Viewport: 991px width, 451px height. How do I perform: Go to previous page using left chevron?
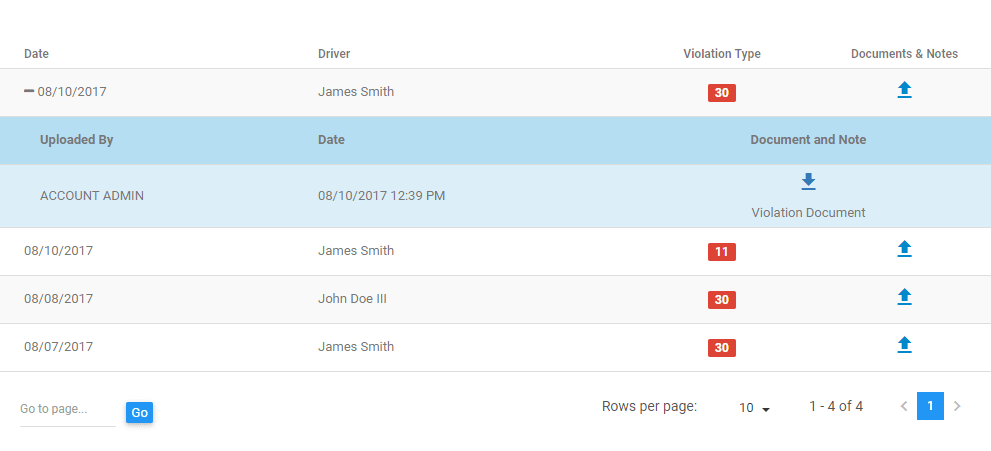click(x=904, y=406)
